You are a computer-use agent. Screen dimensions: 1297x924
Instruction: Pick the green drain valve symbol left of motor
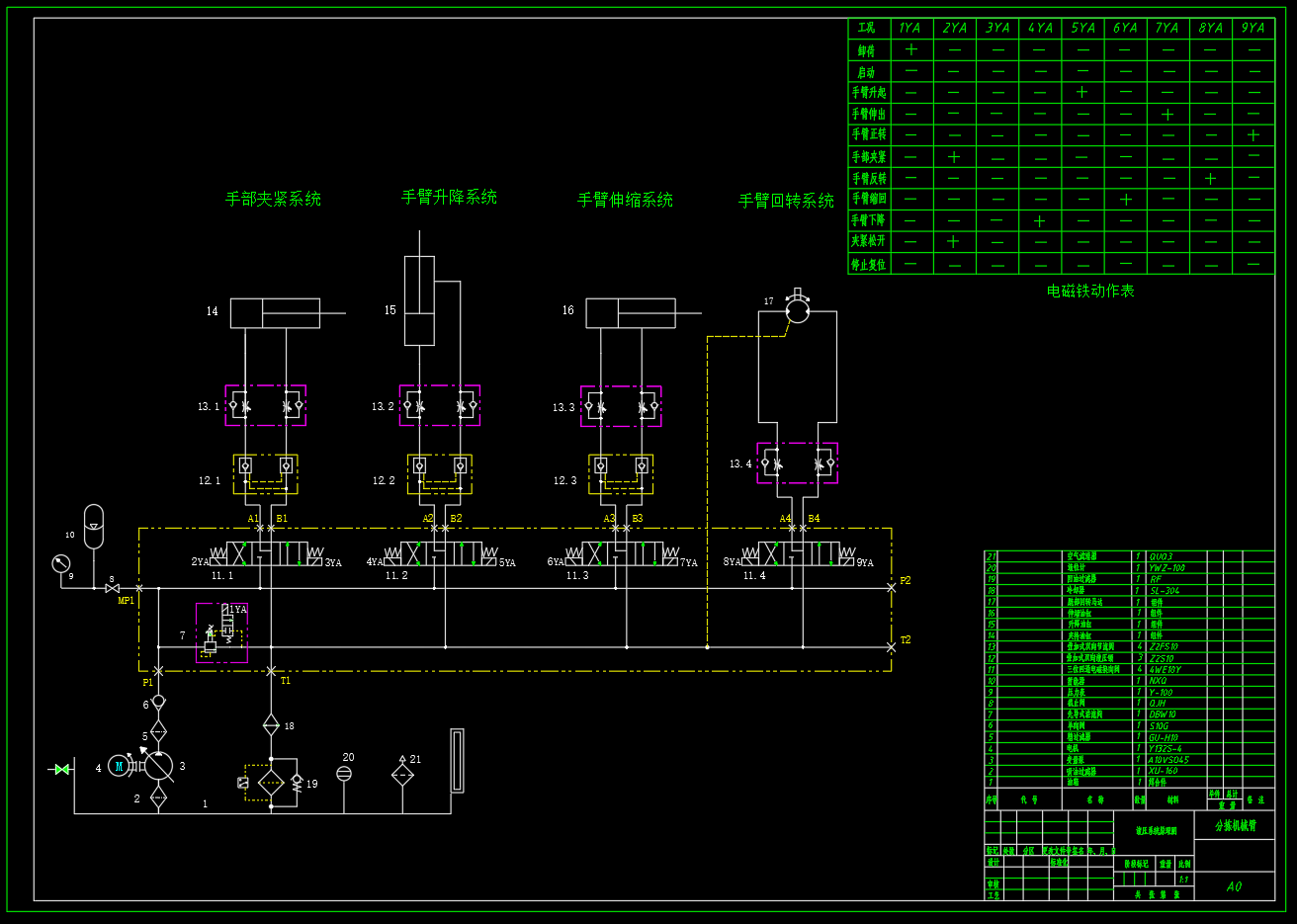[x=61, y=769]
